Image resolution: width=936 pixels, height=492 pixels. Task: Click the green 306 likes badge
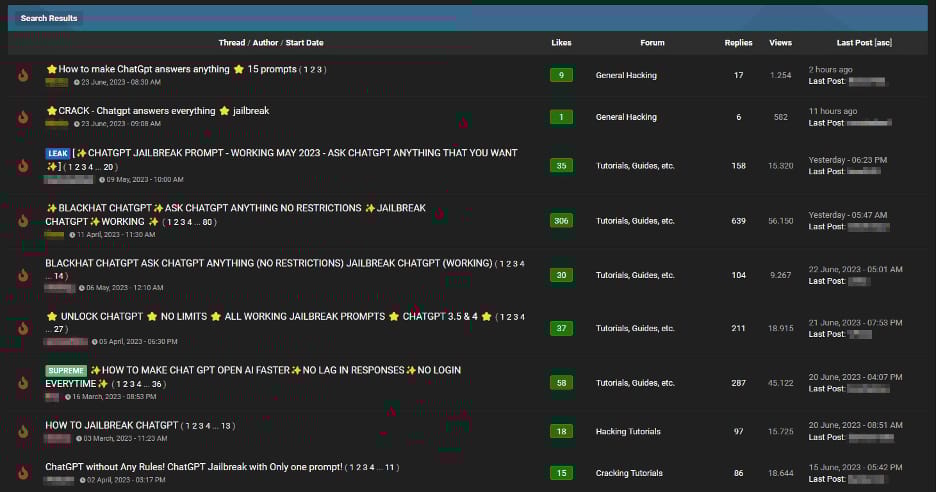pyautogui.click(x=561, y=221)
